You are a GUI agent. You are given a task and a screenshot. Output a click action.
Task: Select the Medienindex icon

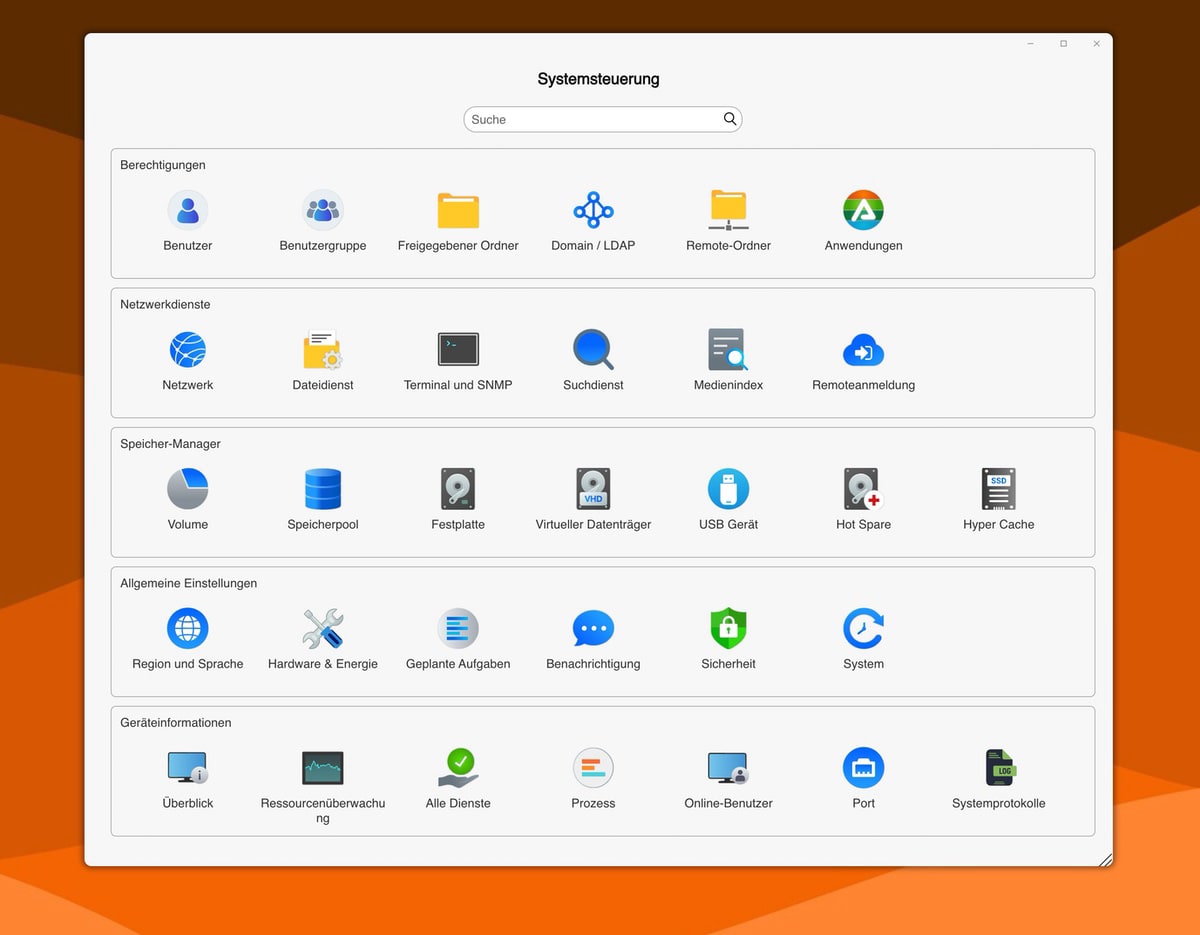tap(728, 350)
